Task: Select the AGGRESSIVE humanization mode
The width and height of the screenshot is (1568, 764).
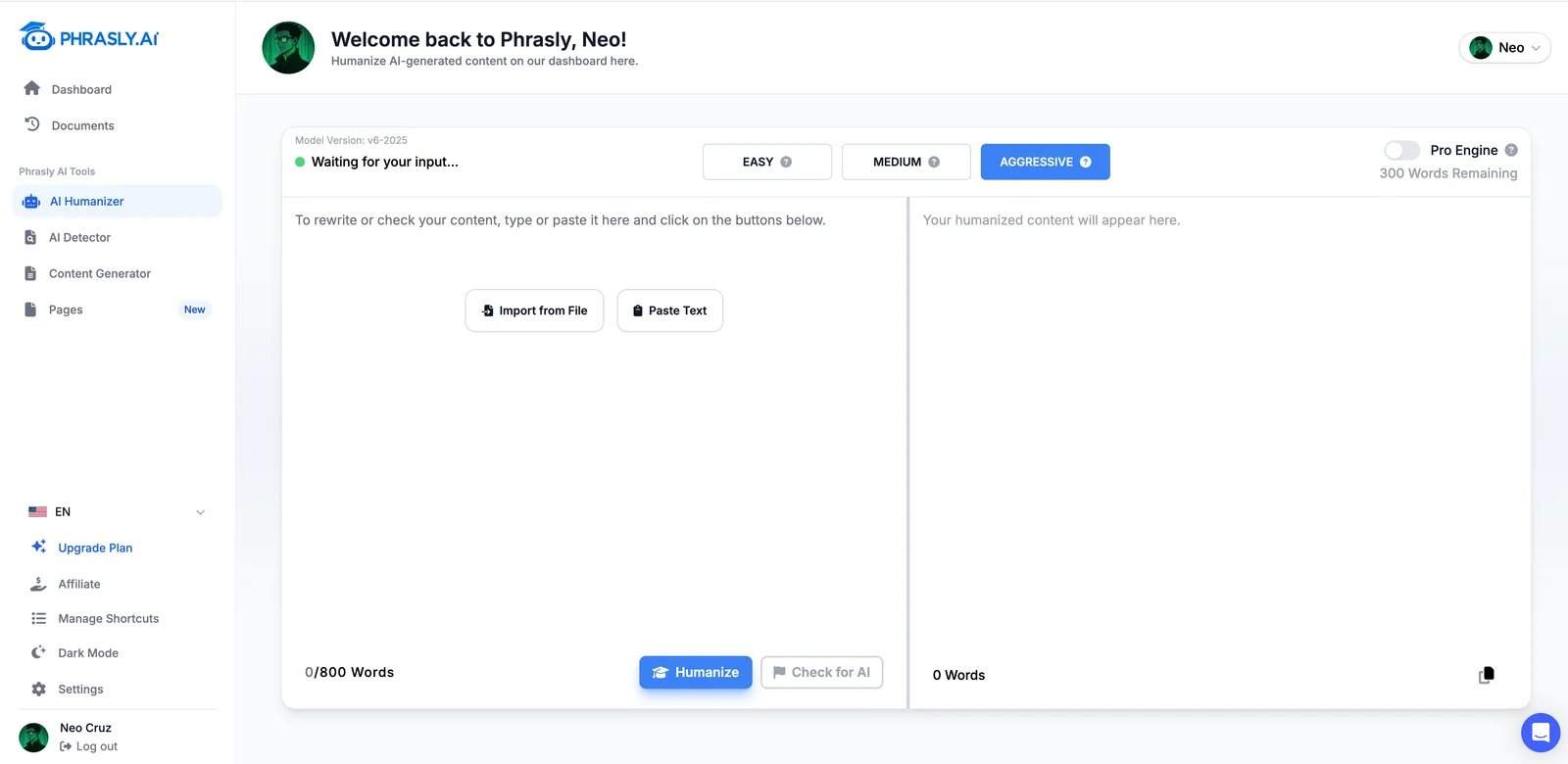Action: pyautogui.click(x=1046, y=162)
